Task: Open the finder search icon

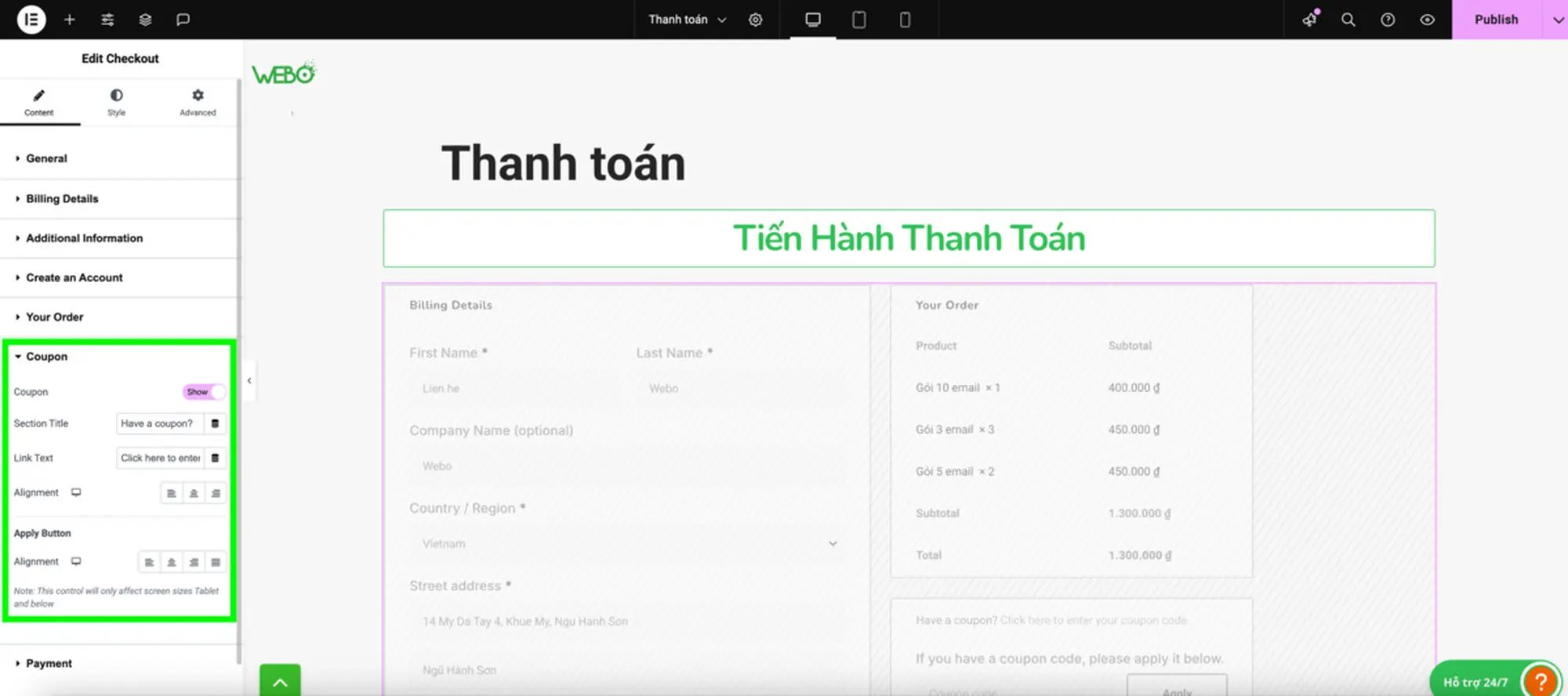Action: [1348, 20]
